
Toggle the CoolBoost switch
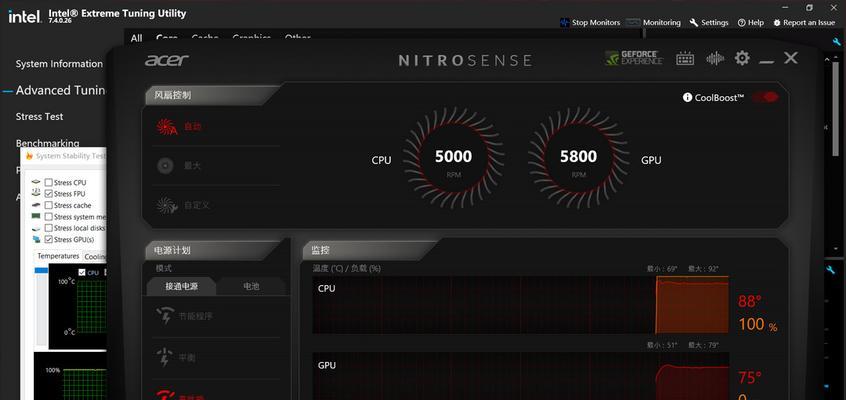(766, 97)
